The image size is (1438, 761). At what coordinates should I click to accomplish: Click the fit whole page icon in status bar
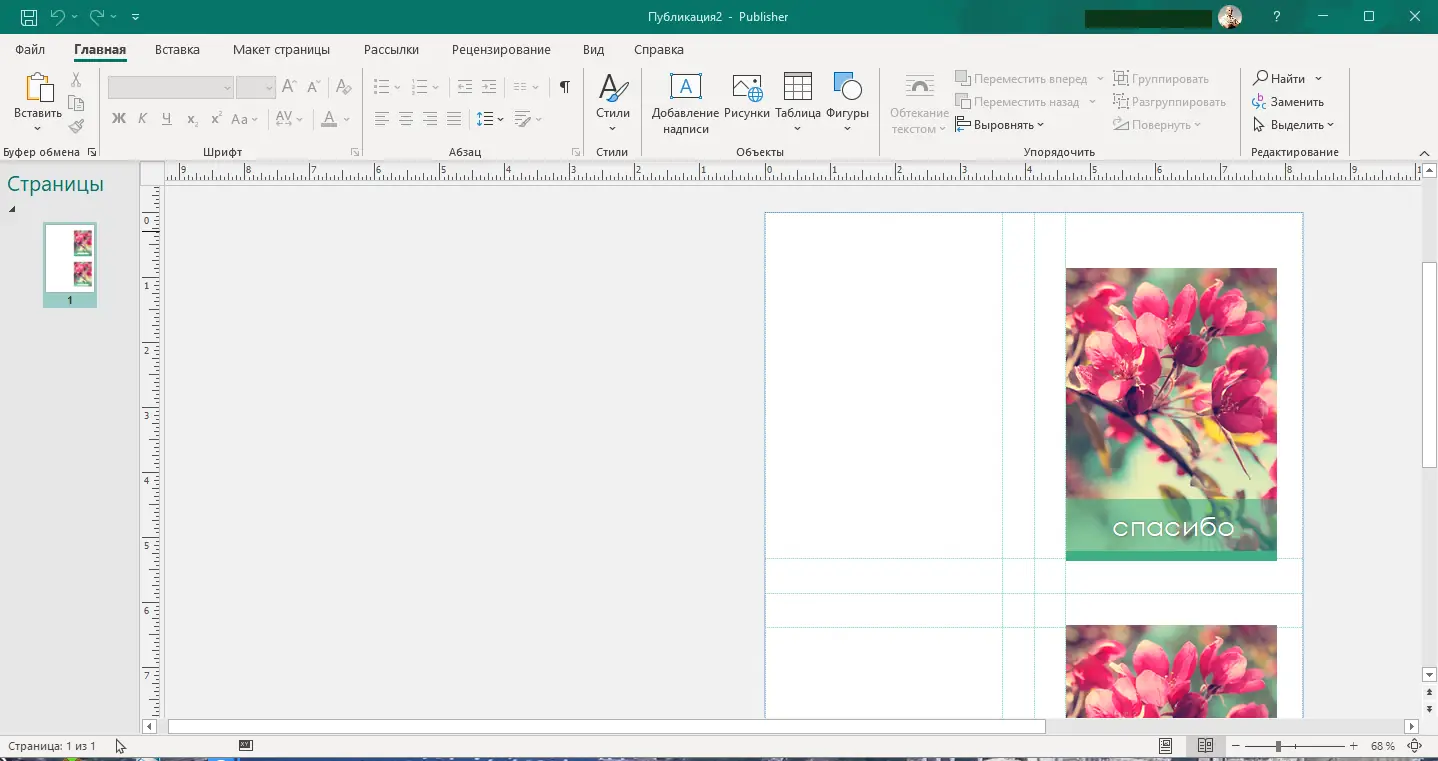pyautogui.click(x=1414, y=746)
